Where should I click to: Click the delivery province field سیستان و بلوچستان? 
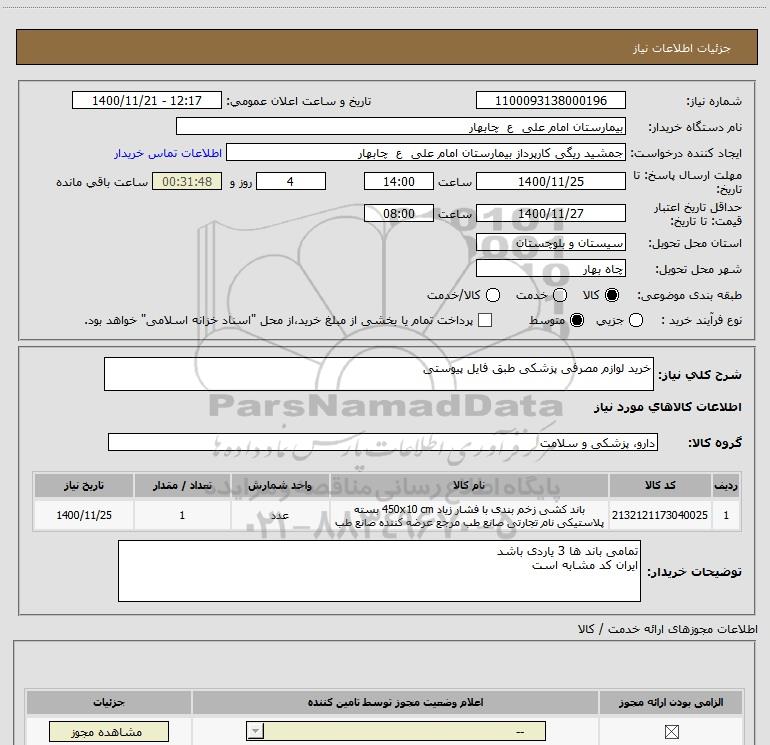(x=550, y=242)
